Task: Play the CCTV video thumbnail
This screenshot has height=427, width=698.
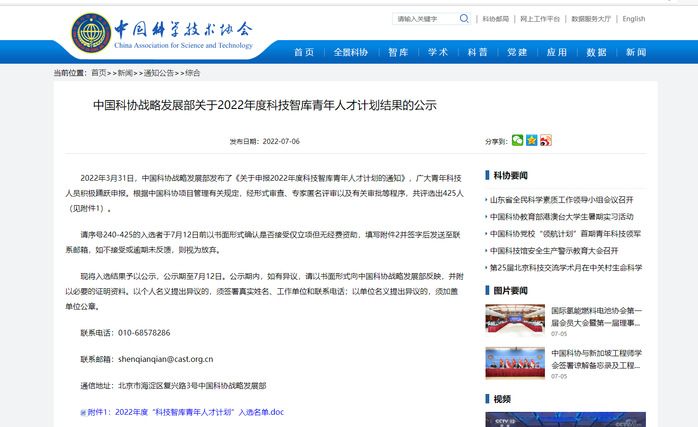Action: coord(565,419)
